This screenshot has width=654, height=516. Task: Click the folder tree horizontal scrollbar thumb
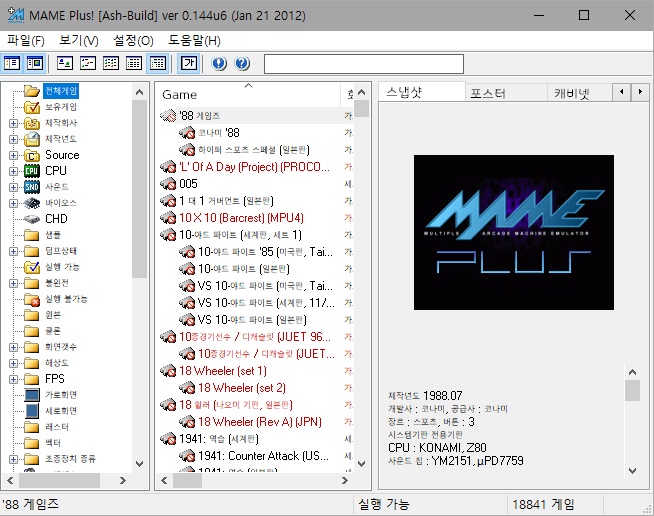tap(59, 481)
